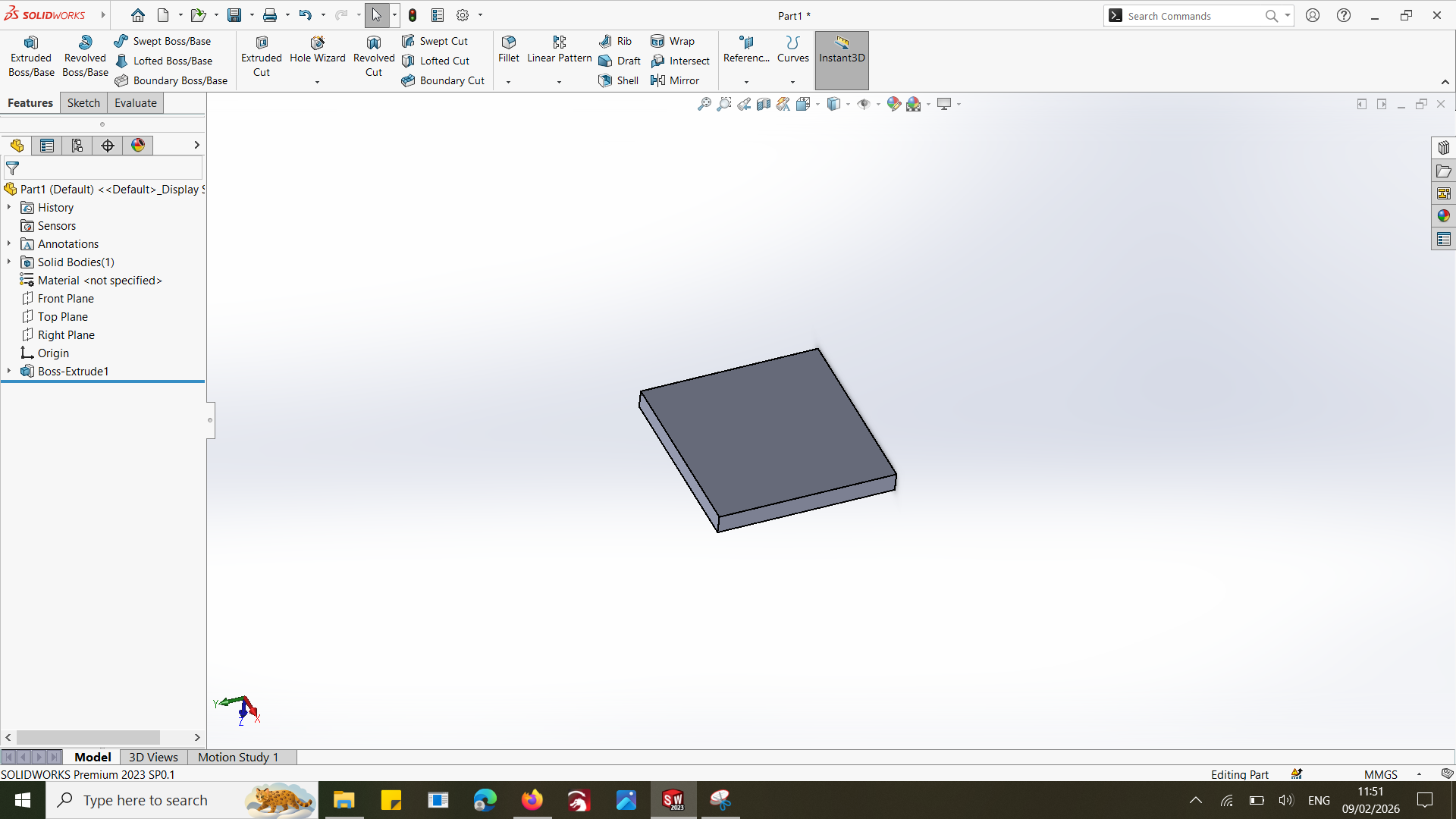Open the DisplayManager appearance tab

pos(138,146)
